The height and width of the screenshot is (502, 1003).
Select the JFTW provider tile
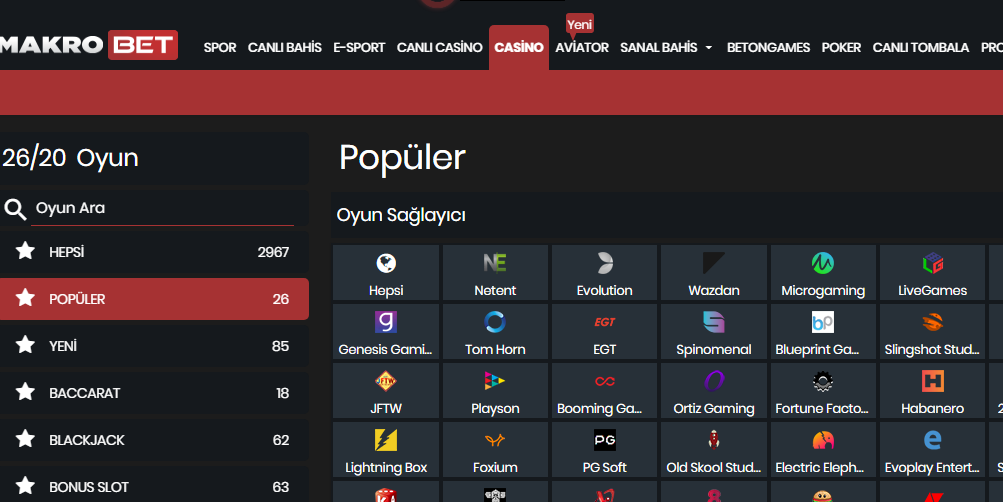386,391
